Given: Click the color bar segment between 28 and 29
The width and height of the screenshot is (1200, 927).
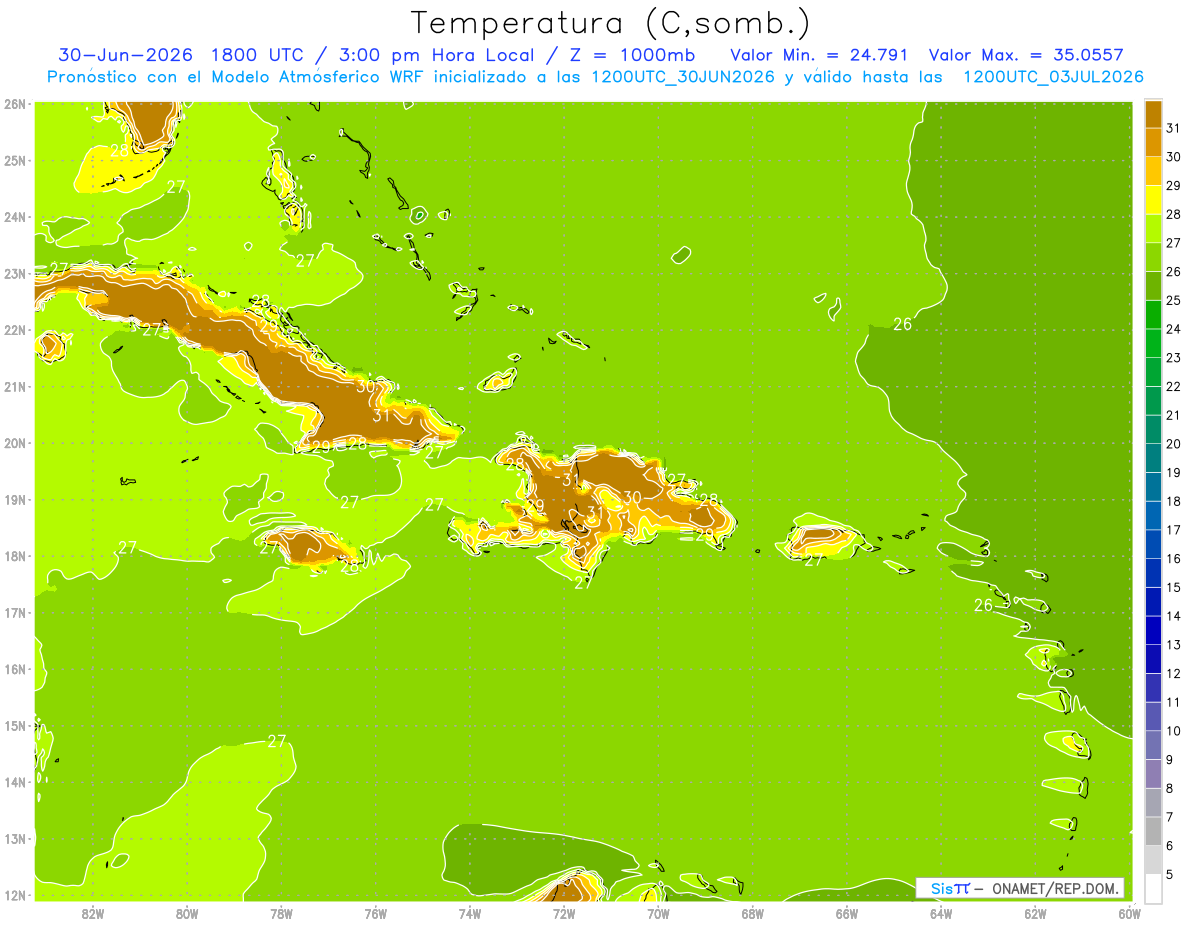Looking at the screenshot, I should click(x=1153, y=200).
